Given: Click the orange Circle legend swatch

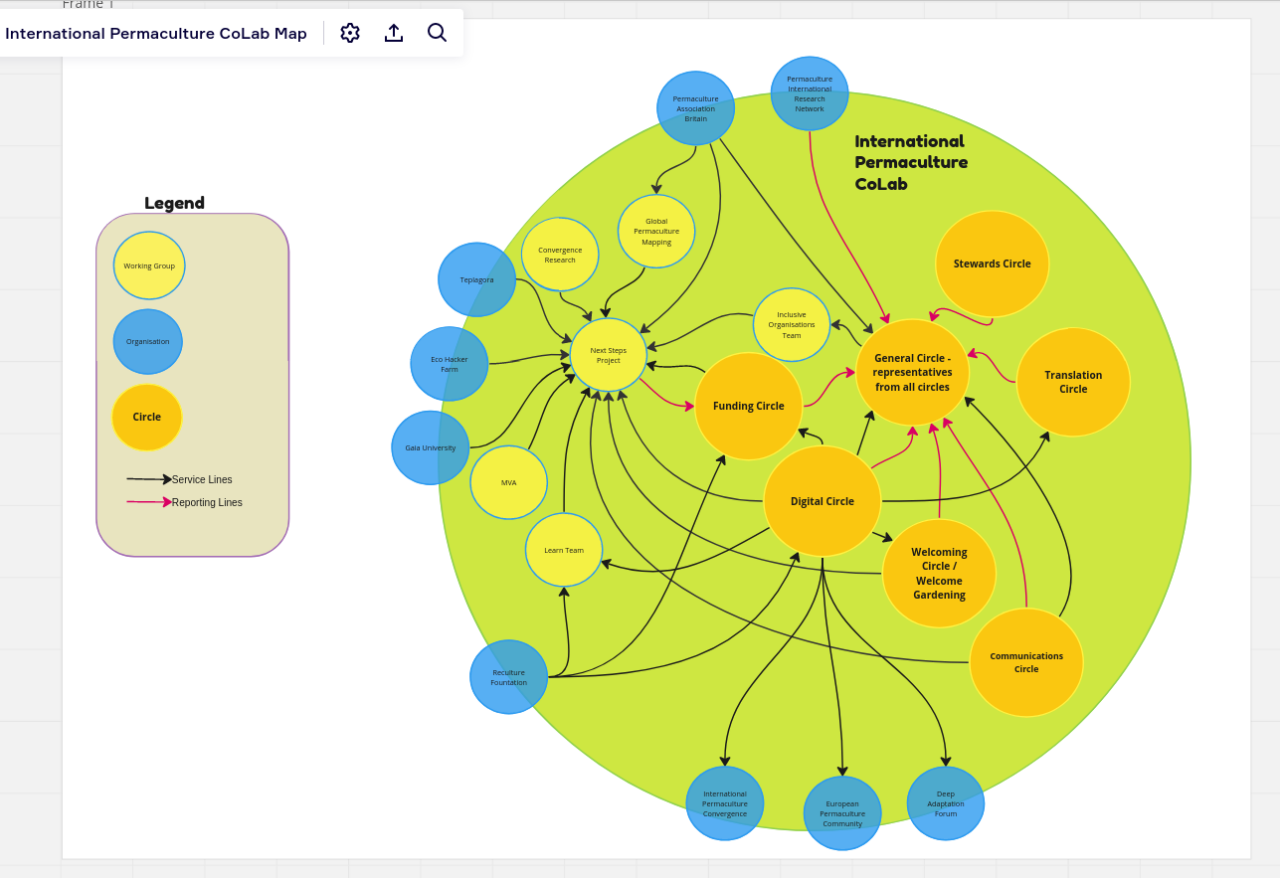Looking at the screenshot, I should click(147, 417).
